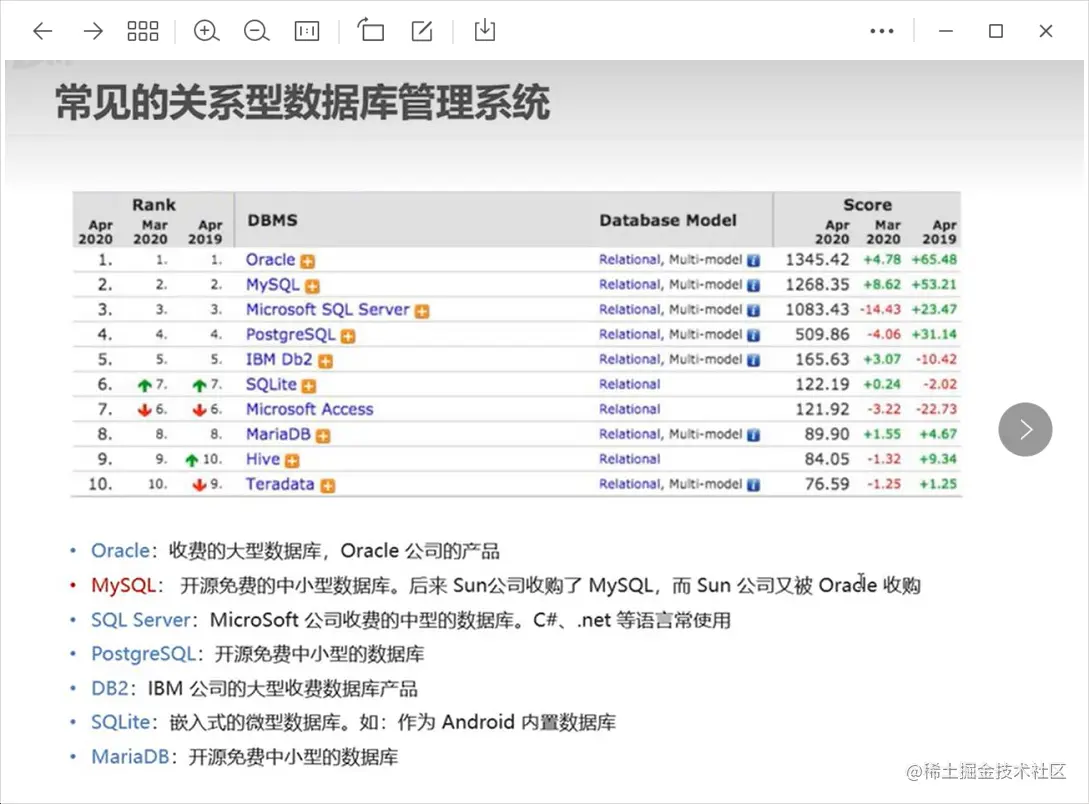Open the Microsoft Access link
Screen dimensions: 1089x804
[309, 410]
